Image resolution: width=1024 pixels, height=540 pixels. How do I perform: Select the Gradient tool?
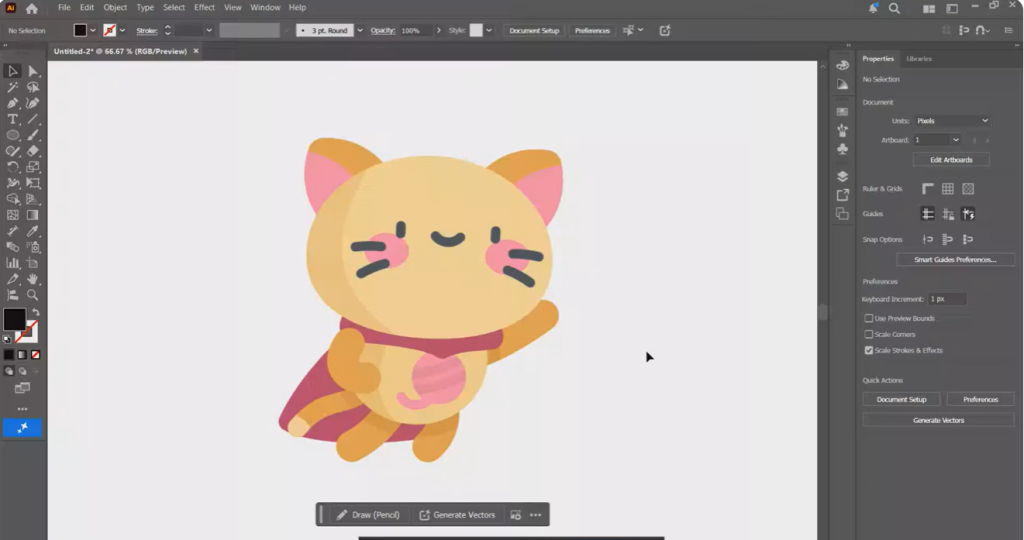[33, 215]
